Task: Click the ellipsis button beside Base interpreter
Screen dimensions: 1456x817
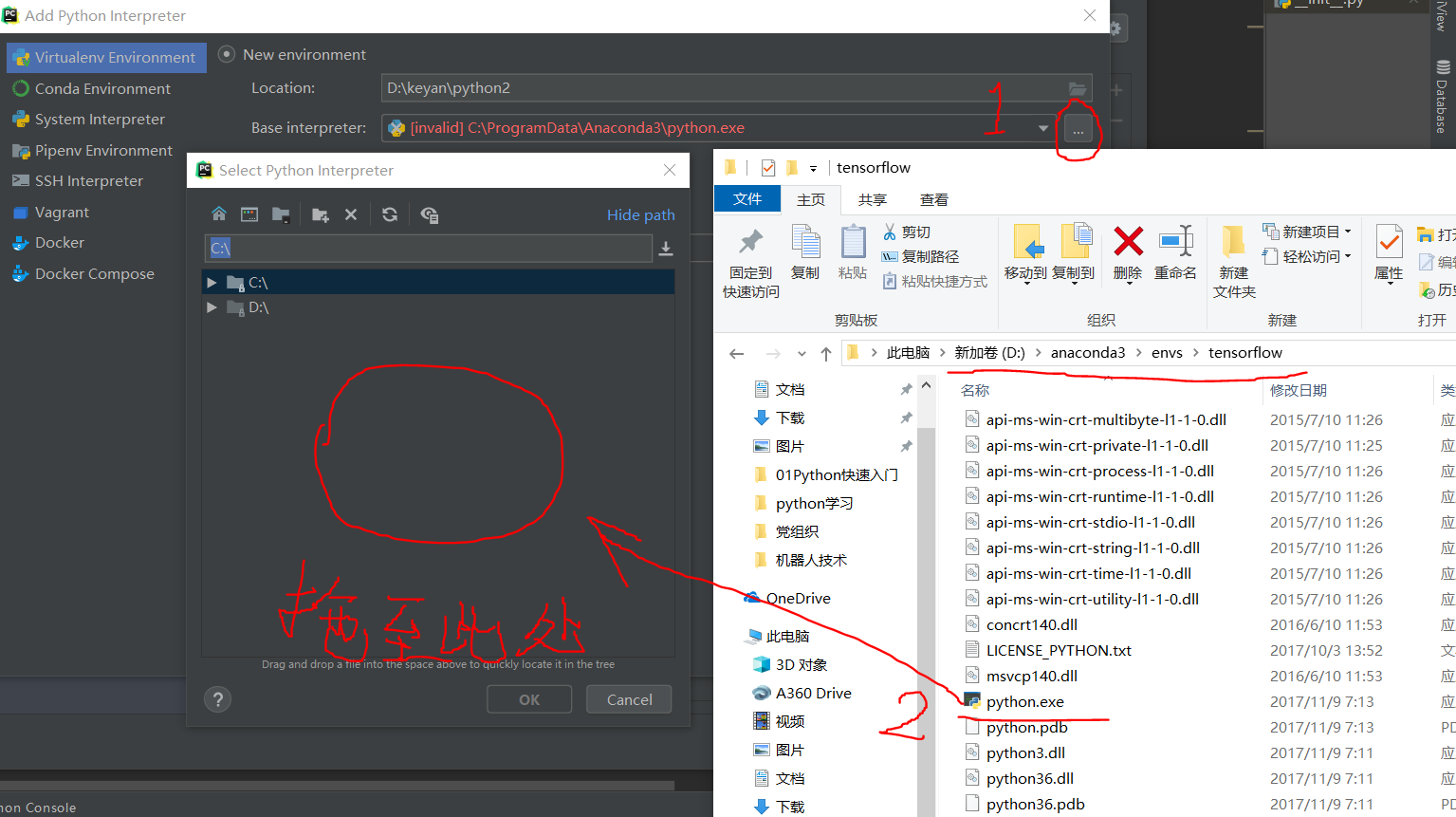Action: pos(1078,129)
